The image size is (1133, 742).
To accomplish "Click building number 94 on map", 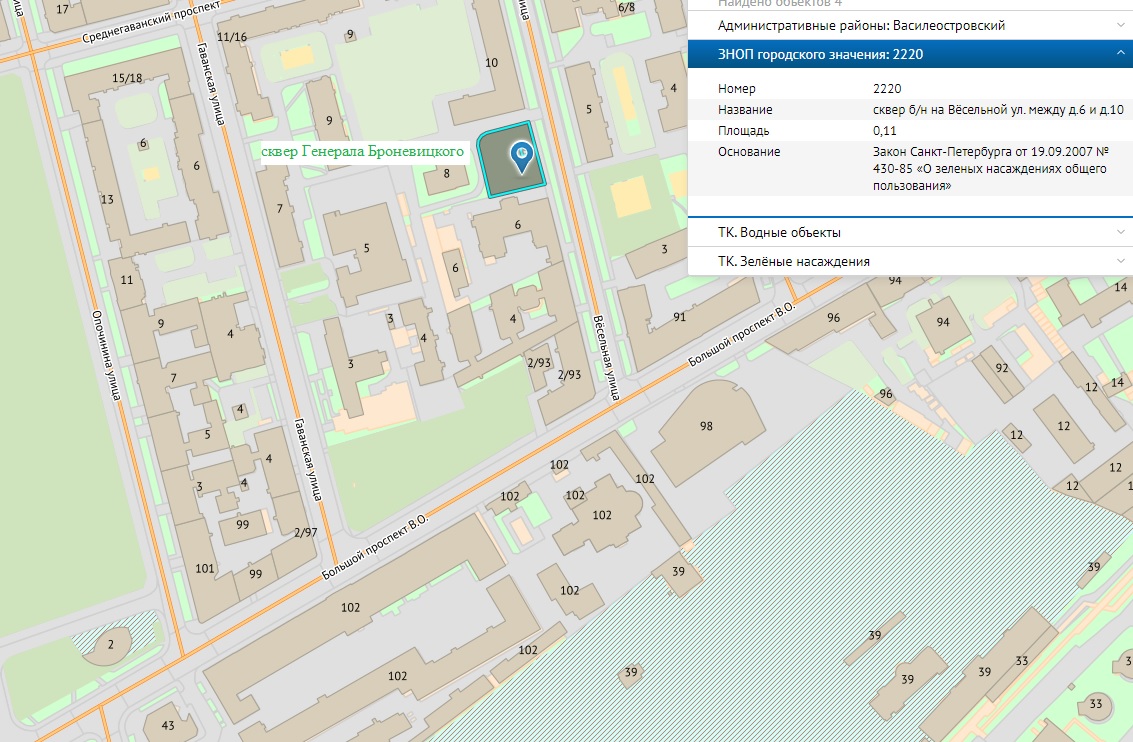I will [942, 322].
